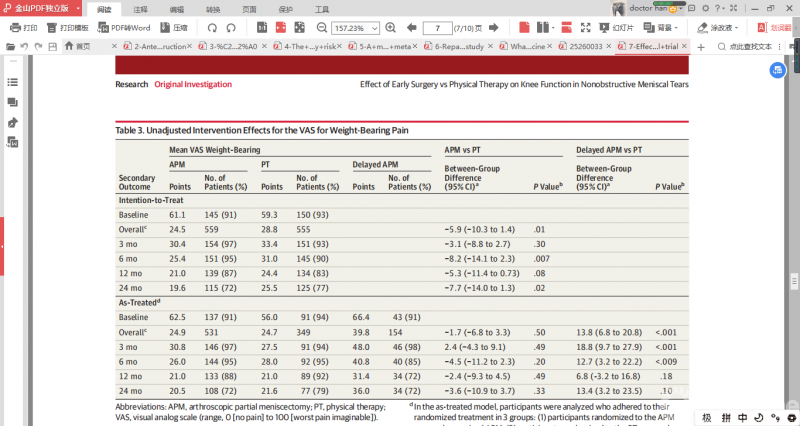Click the page number input field

[x=438, y=27]
